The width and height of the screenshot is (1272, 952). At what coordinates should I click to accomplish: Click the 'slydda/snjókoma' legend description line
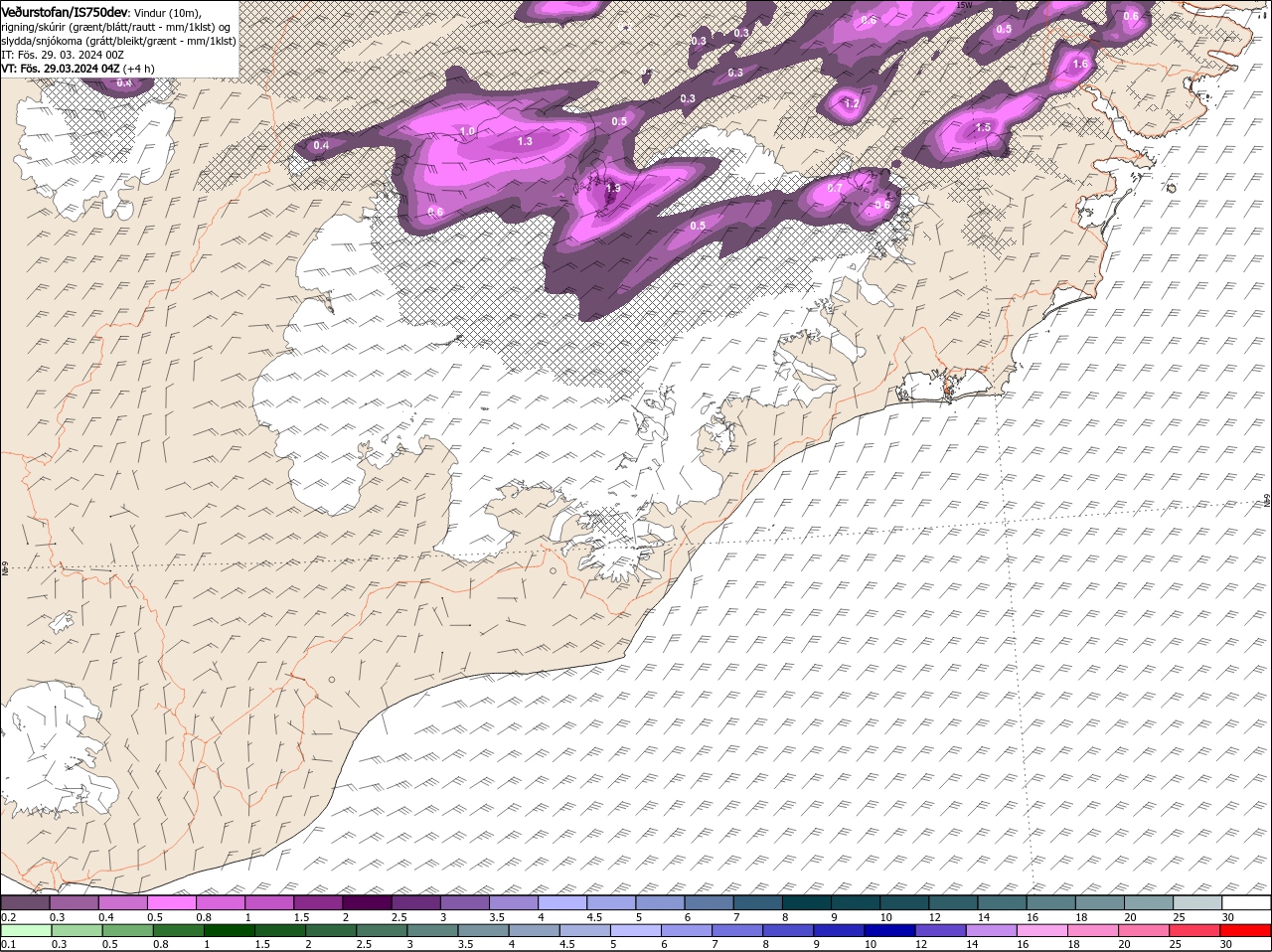pos(118,41)
